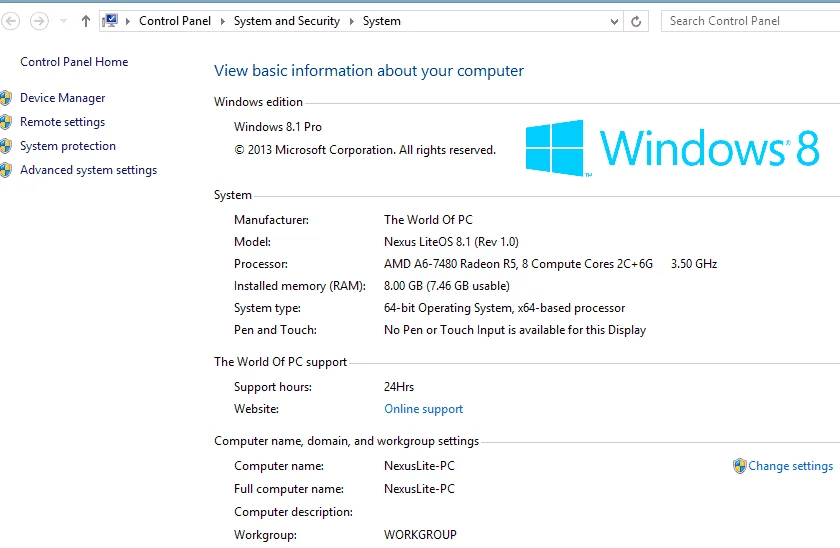
Task: Click shield icon beside System protection
Action: pyautogui.click(x=6, y=146)
